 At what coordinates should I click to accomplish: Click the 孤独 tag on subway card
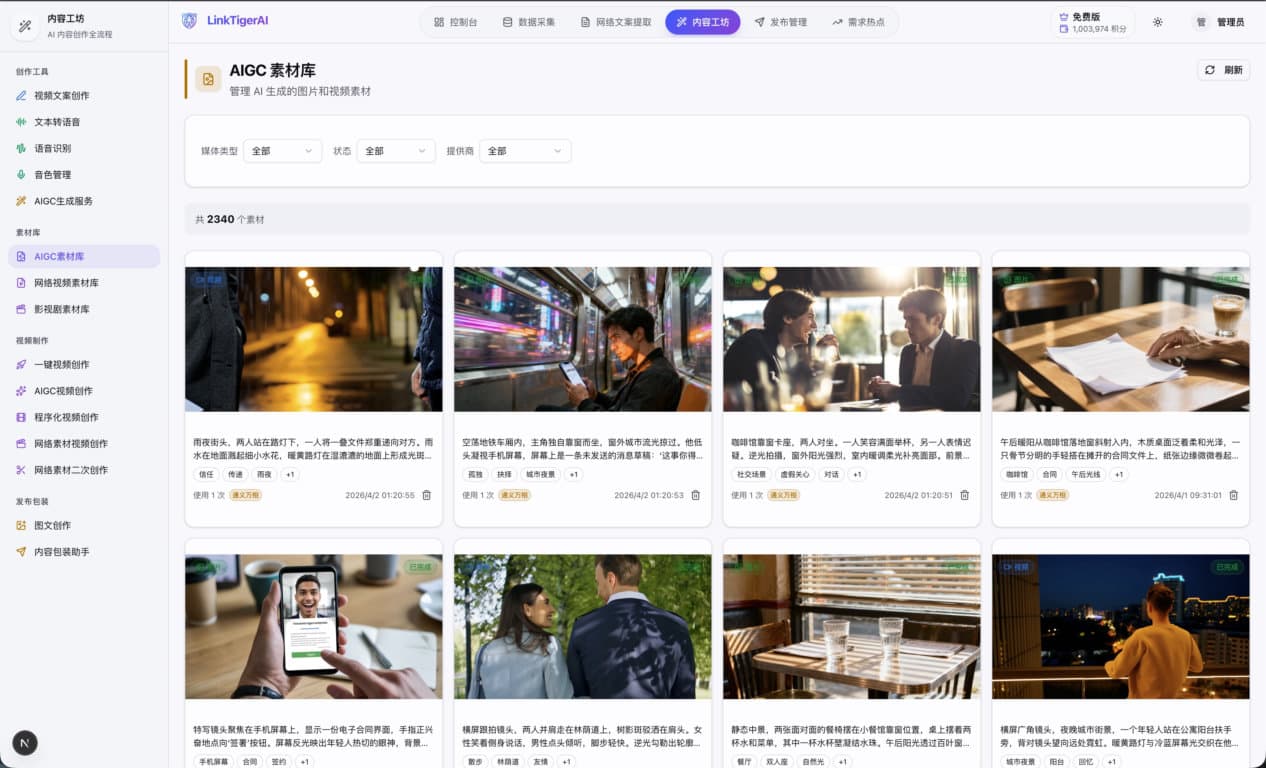pos(475,475)
